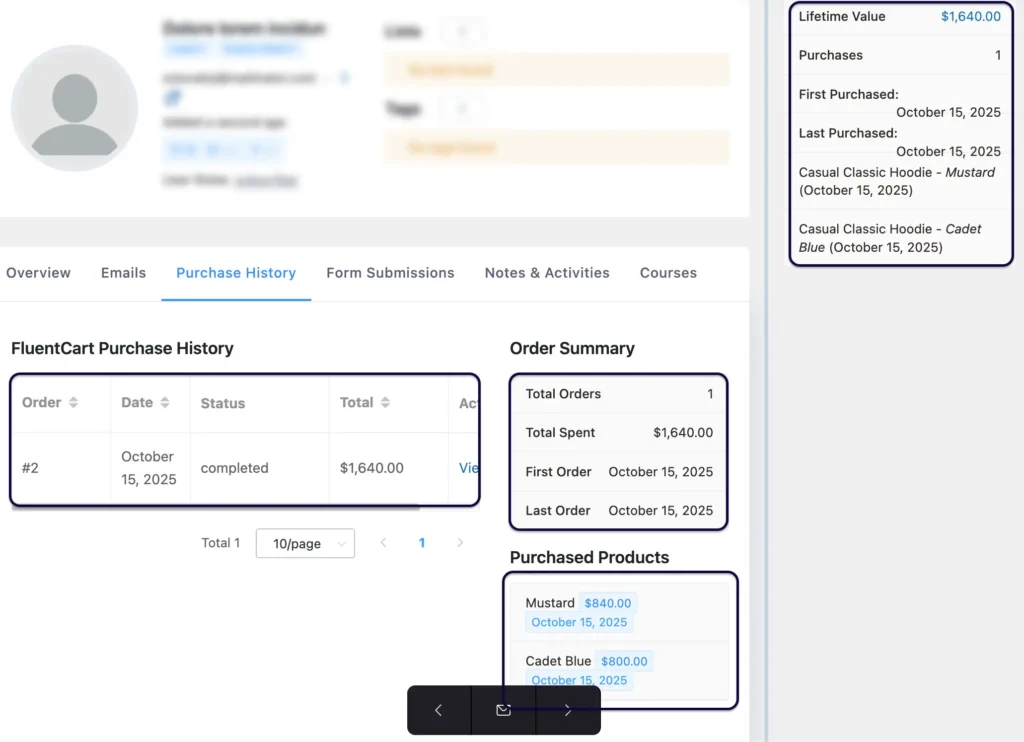Switch to the Overview tab
The image size is (1024, 742).
coord(38,272)
